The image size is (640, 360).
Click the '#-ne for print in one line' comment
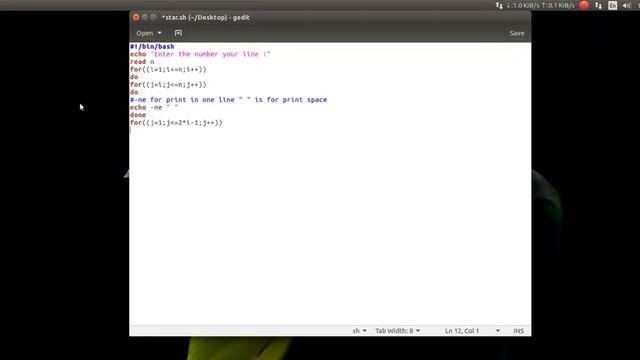pos(229,100)
